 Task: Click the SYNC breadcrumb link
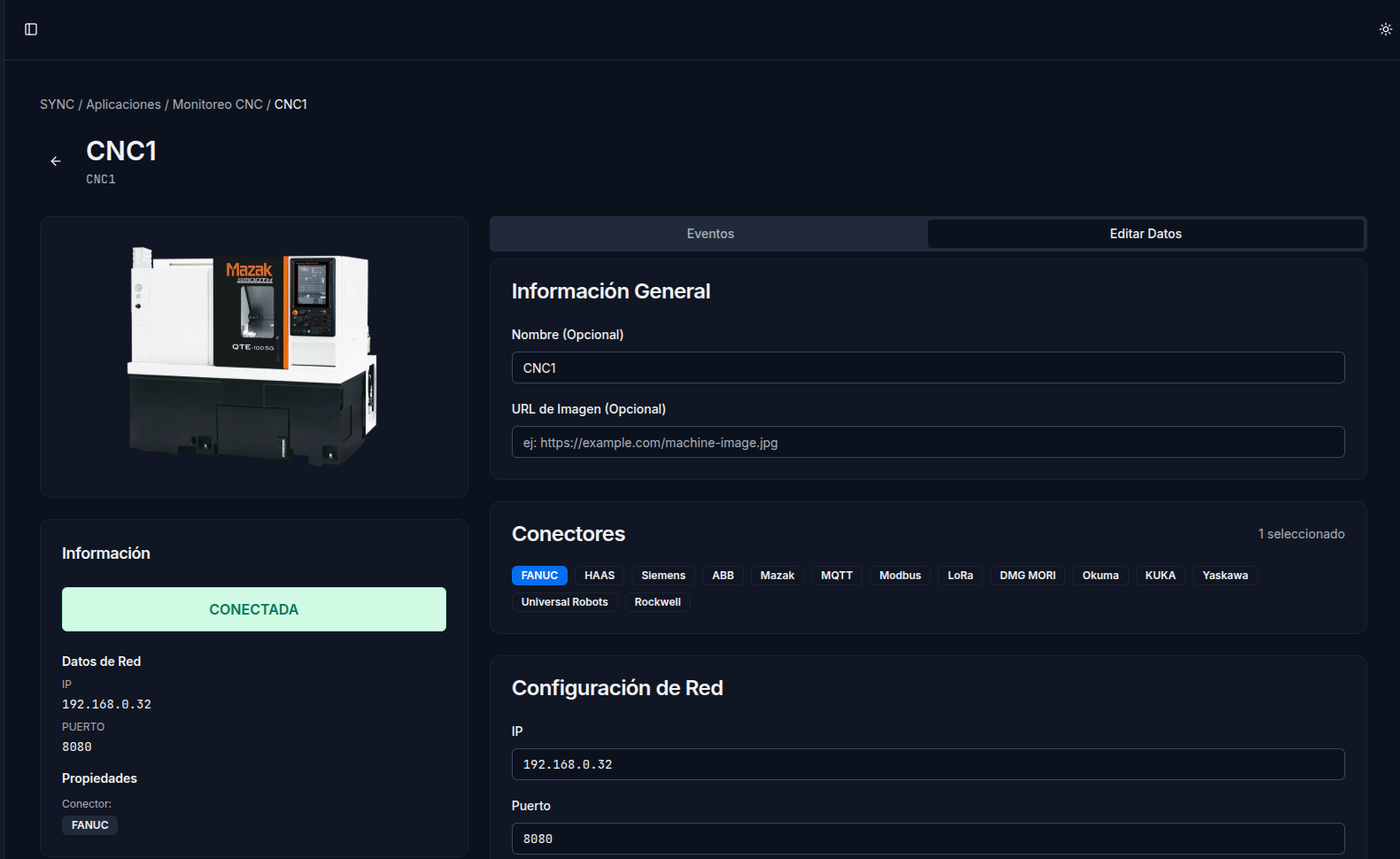[57, 104]
